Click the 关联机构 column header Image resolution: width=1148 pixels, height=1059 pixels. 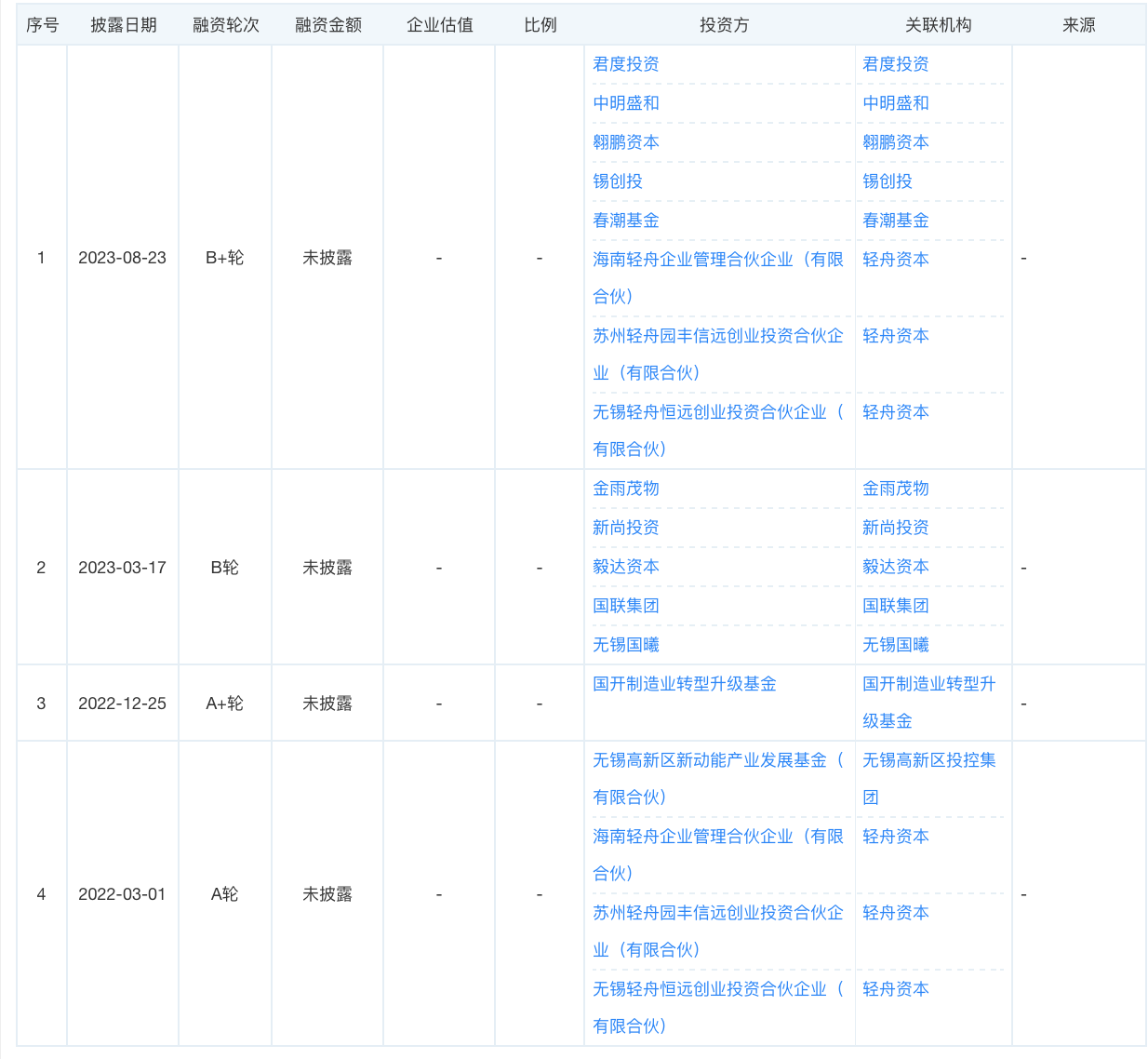(x=938, y=25)
